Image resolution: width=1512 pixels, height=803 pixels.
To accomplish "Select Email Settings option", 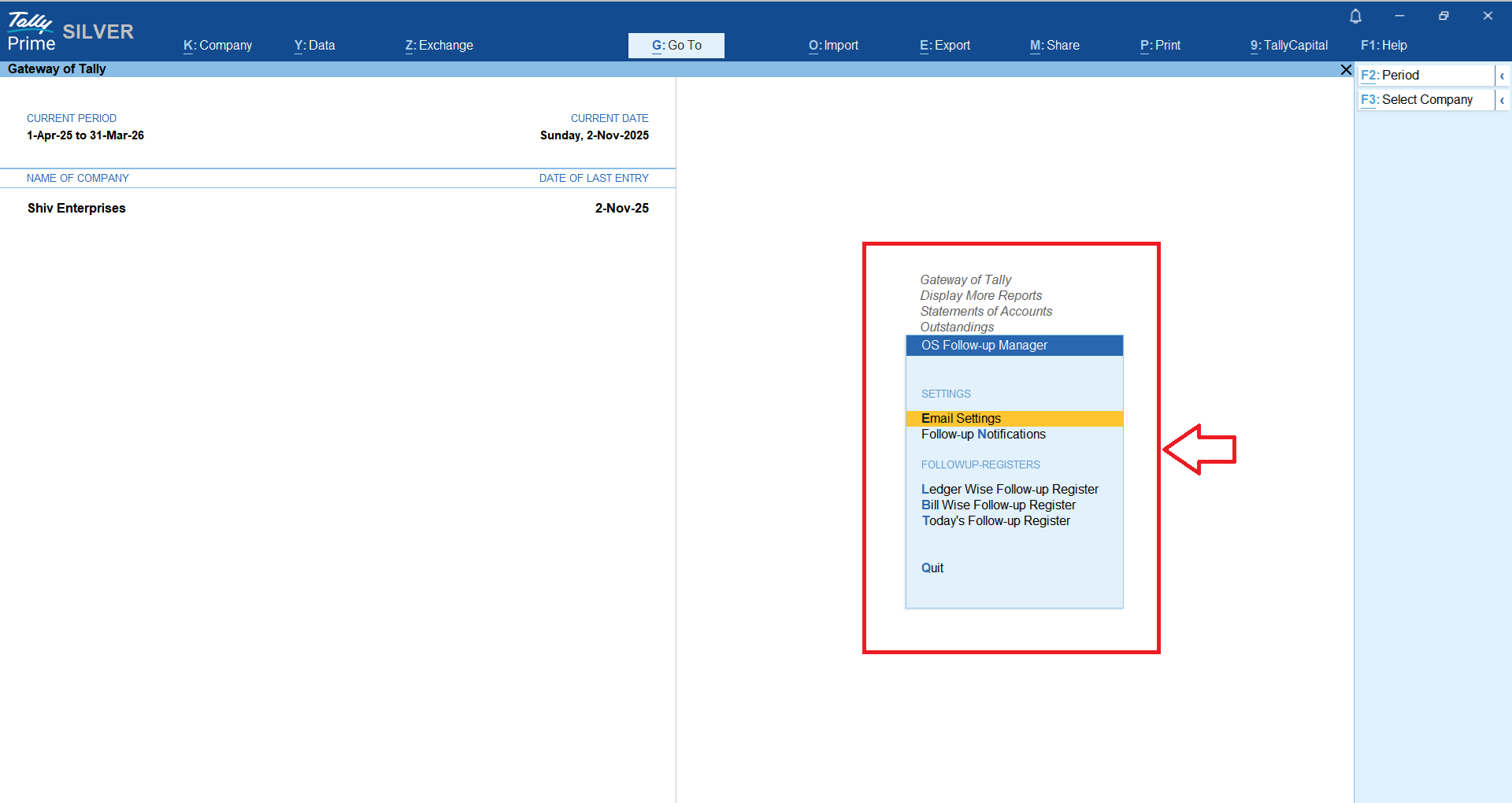I will [961, 418].
